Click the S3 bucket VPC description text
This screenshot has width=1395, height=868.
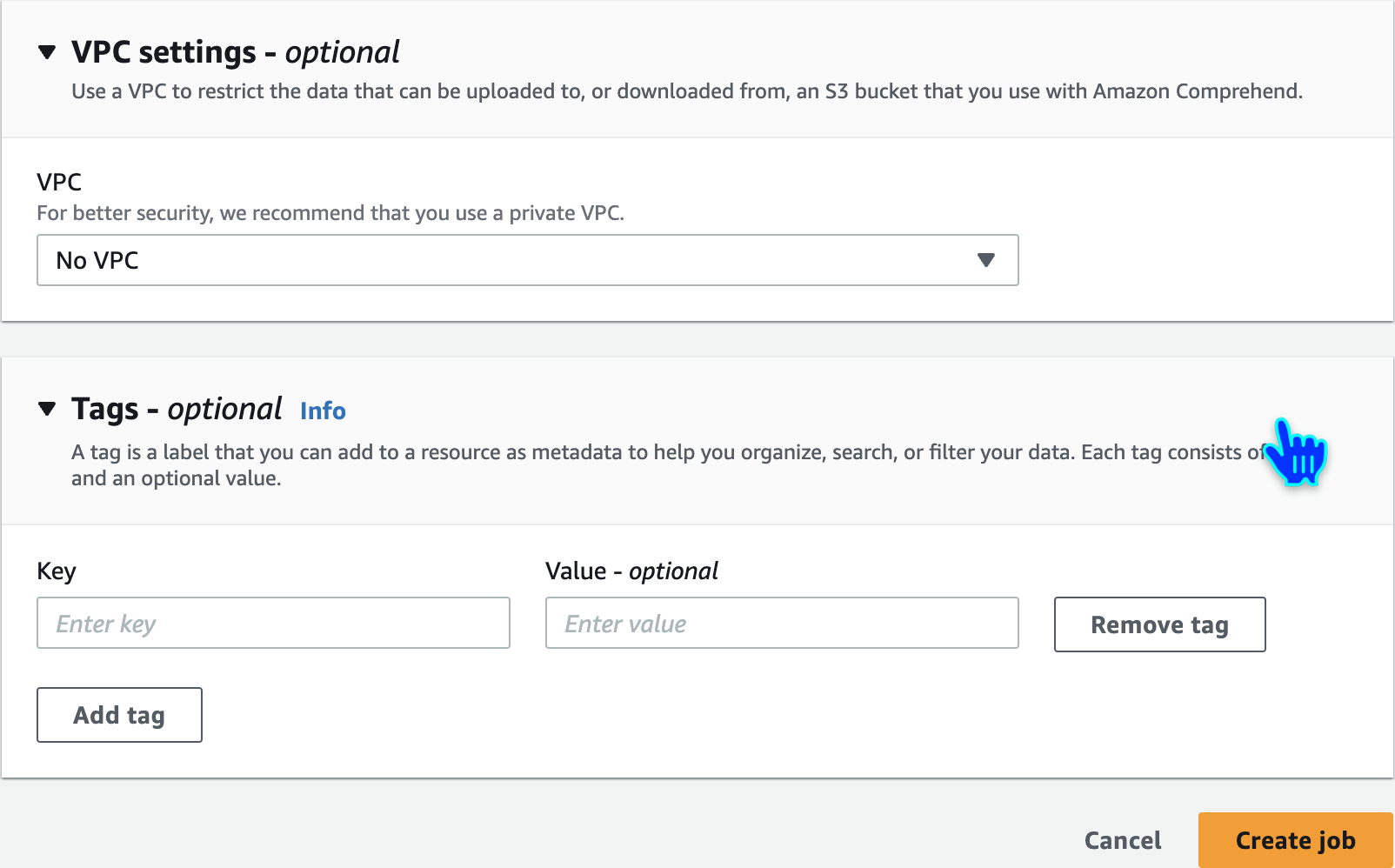686,91
